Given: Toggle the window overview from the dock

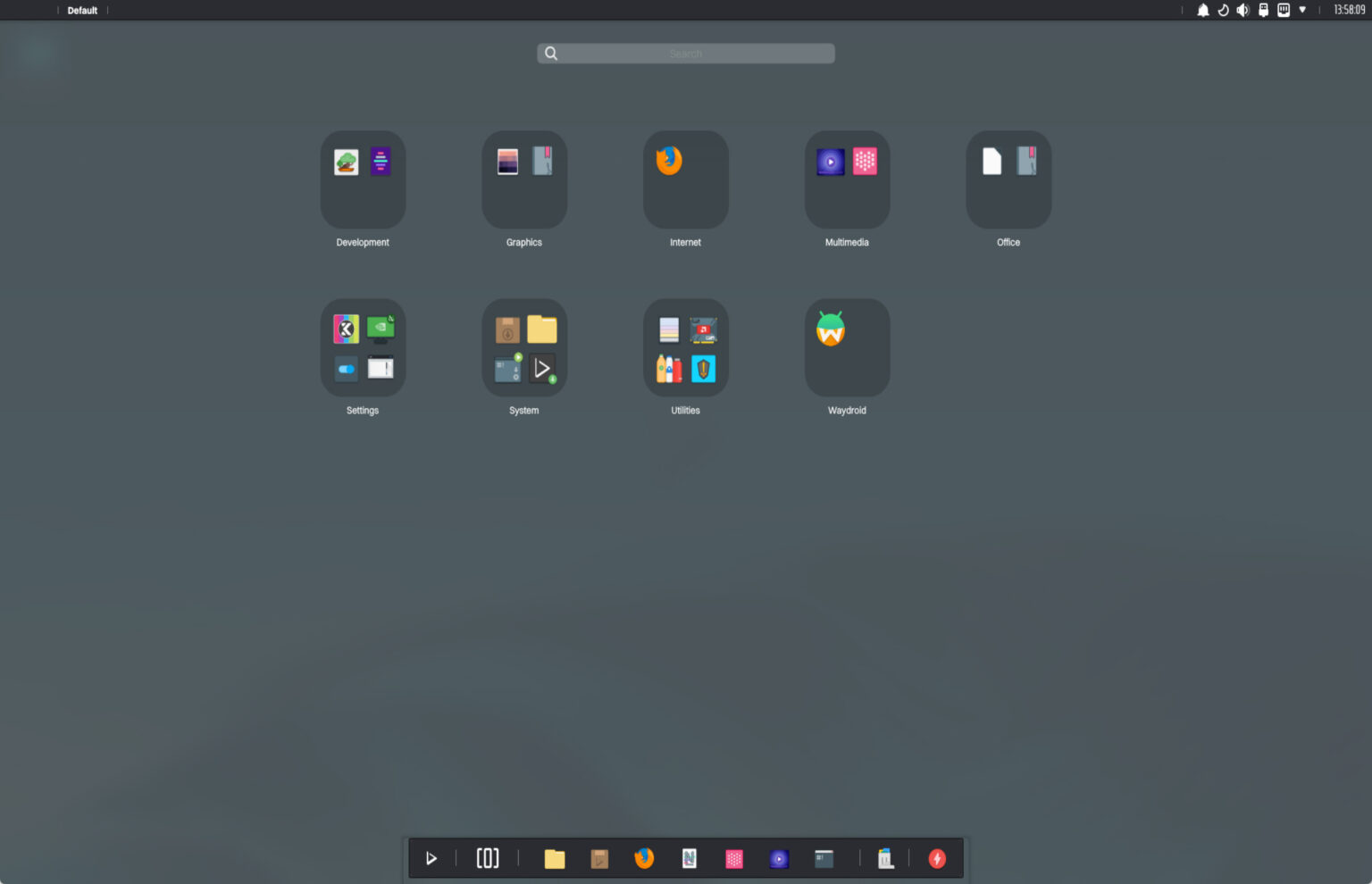Looking at the screenshot, I should click(488, 858).
